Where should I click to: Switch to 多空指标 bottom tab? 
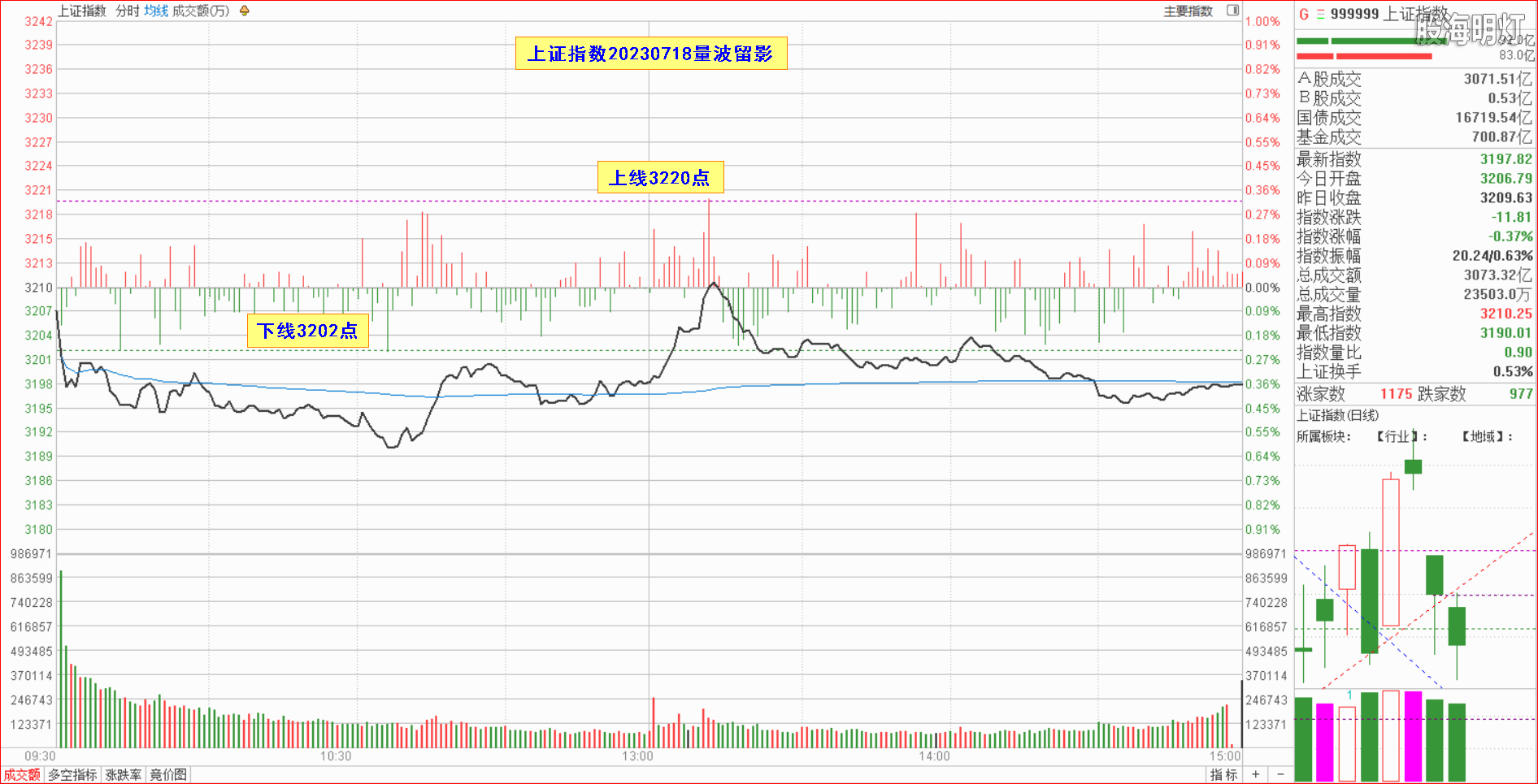click(x=72, y=774)
